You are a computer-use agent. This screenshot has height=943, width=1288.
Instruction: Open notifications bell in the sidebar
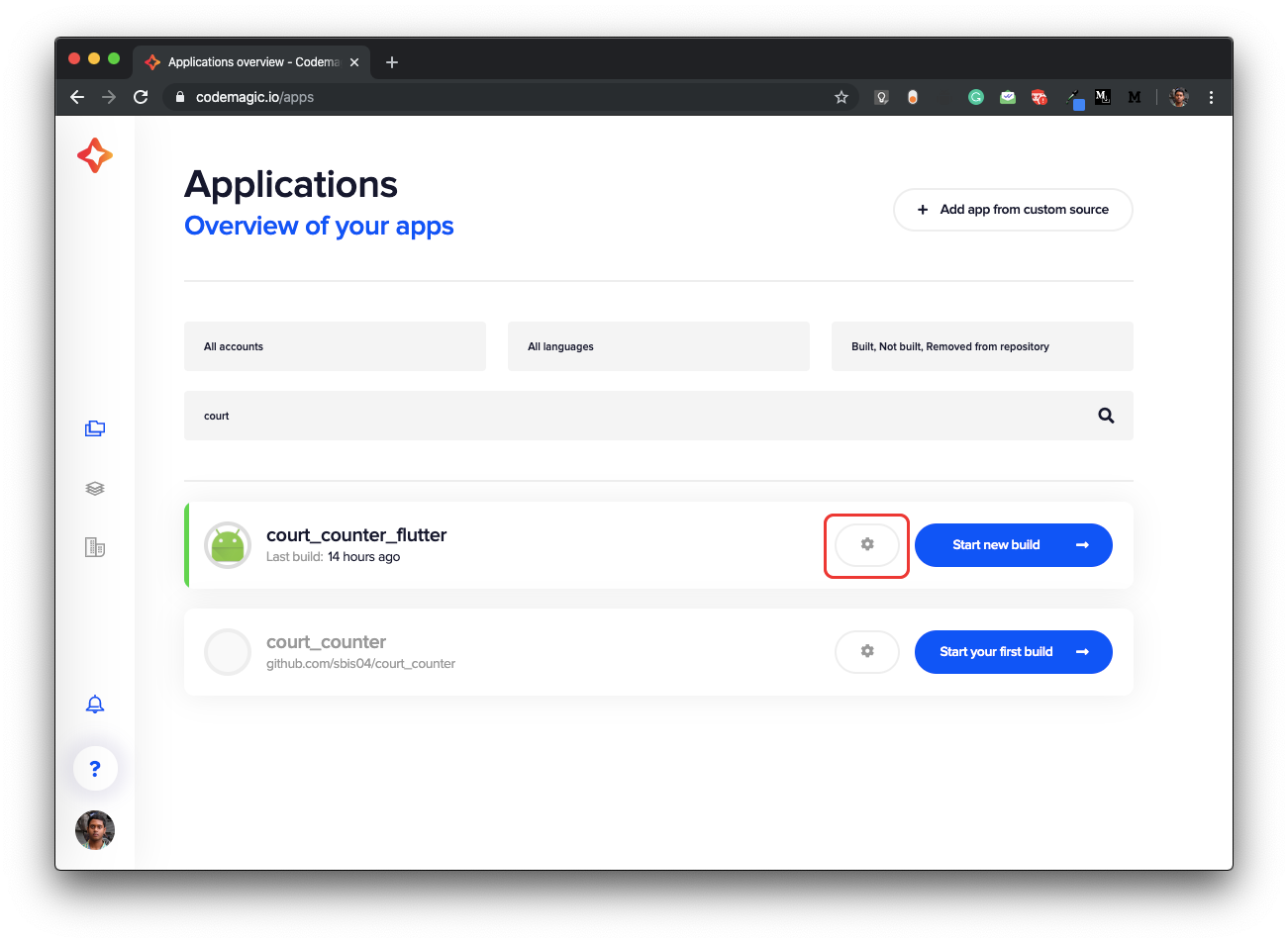point(95,705)
